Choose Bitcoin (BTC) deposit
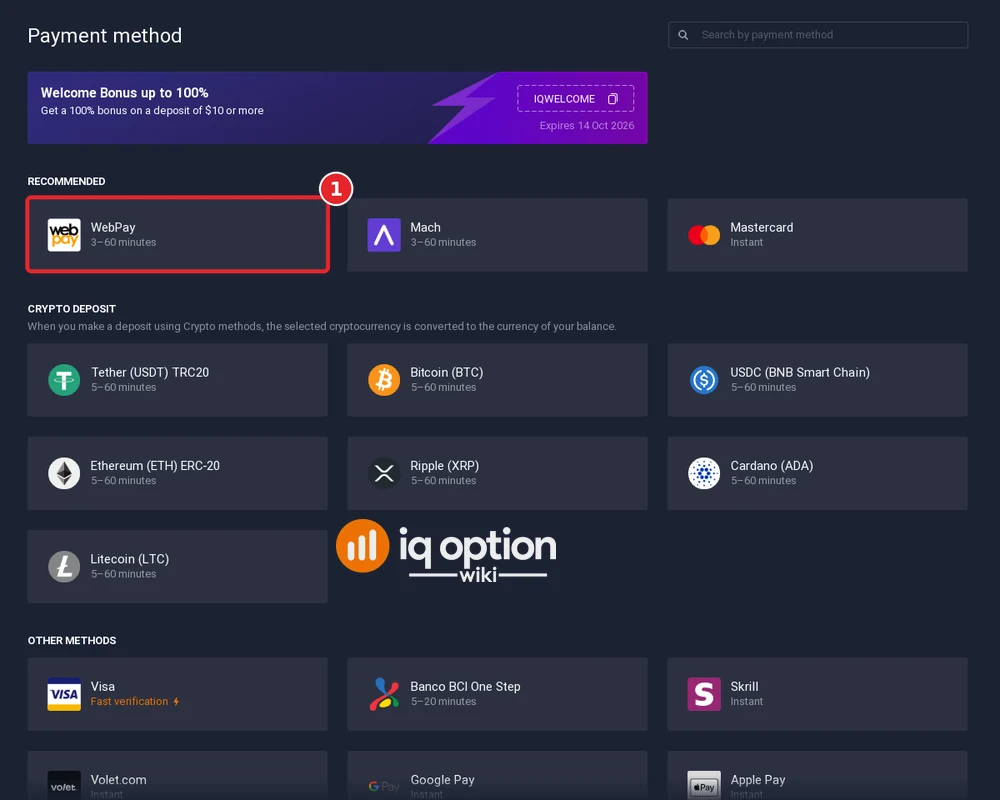This screenshot has height=800, width=1000. [x=497, y=380]
